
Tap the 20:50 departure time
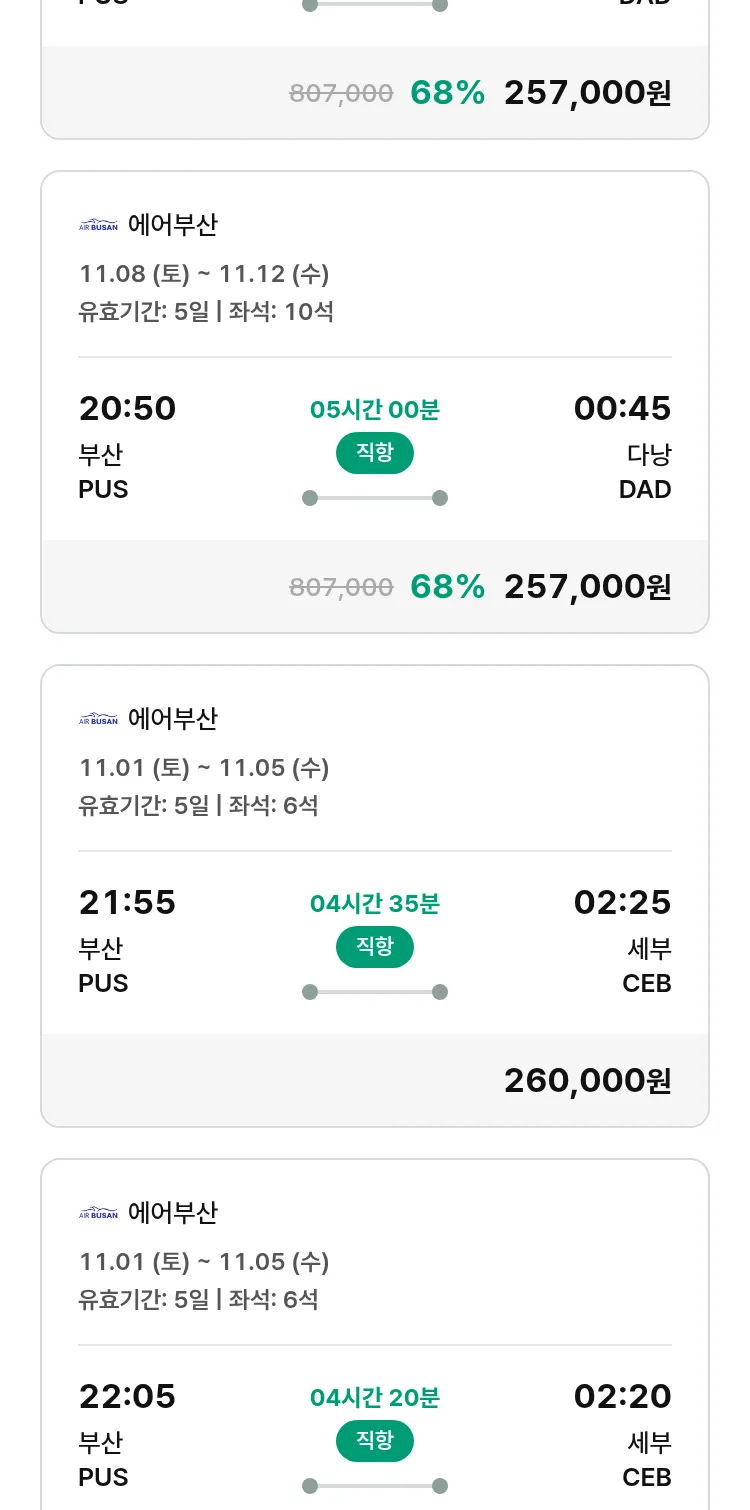click(x=127, y=409)
